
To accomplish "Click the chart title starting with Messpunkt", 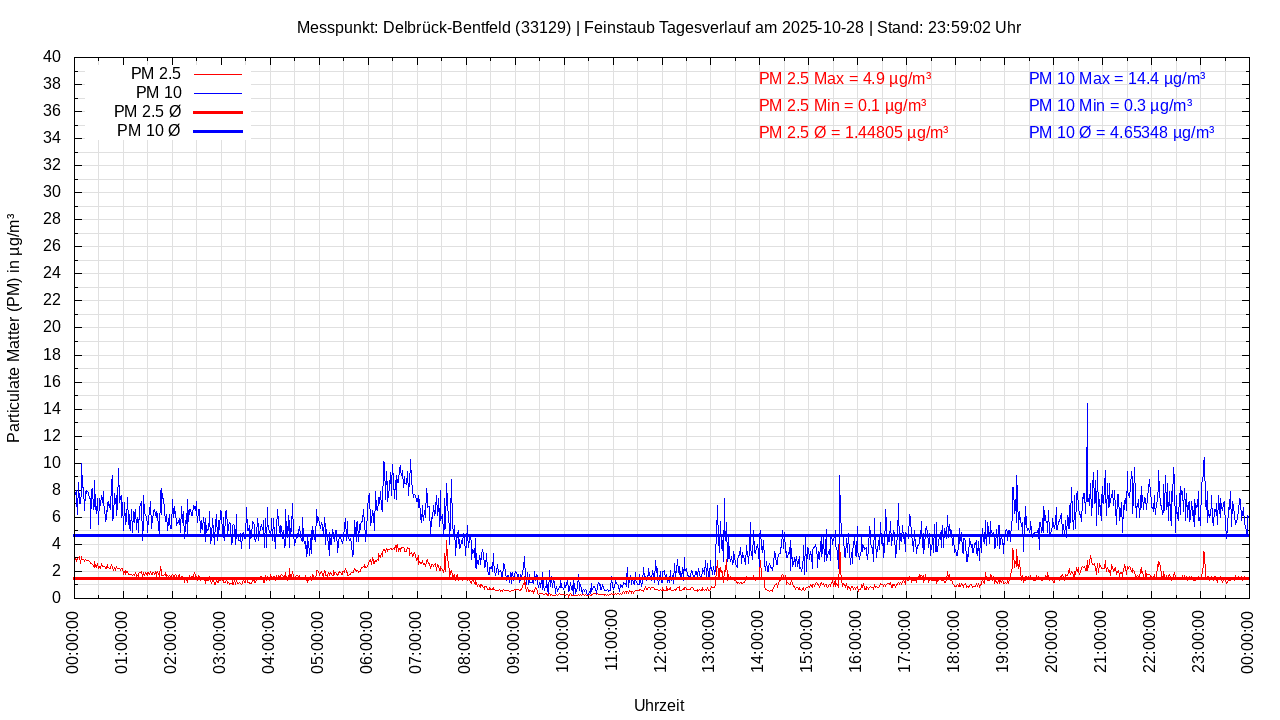I will [658, 27].
